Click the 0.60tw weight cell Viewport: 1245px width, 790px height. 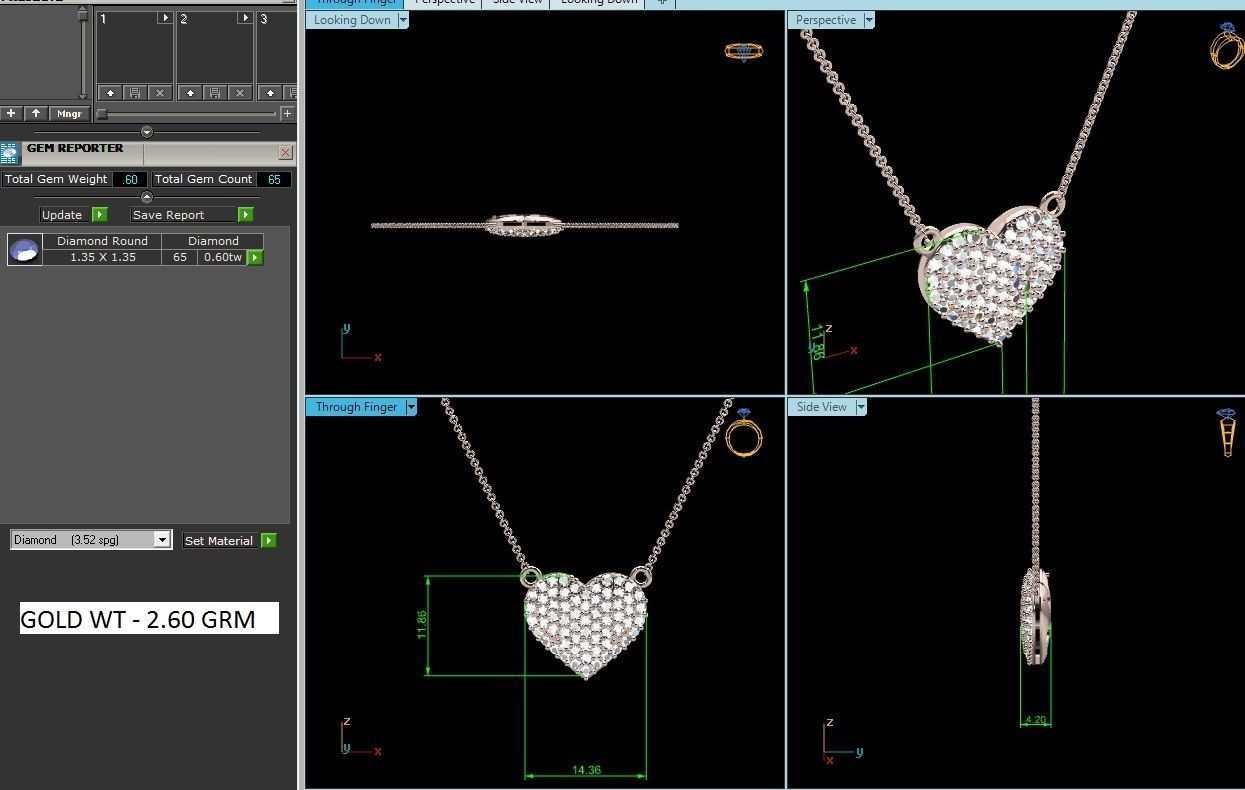click(222, 257)
